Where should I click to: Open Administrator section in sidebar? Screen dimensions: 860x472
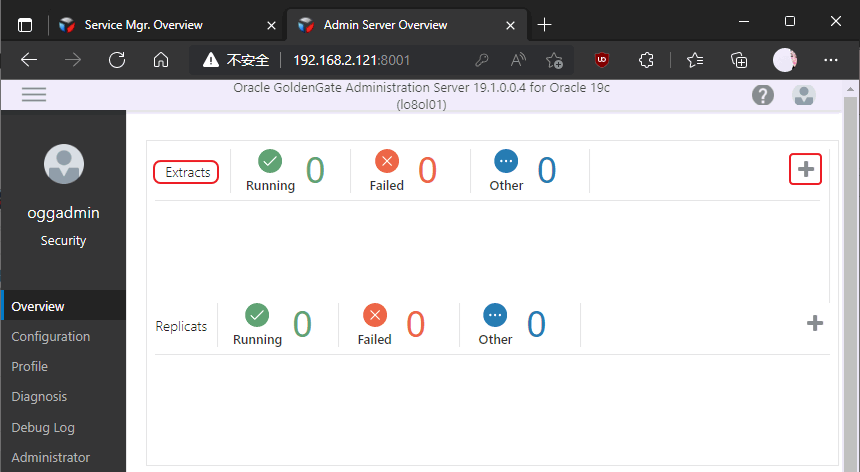(x=51, y=457)
